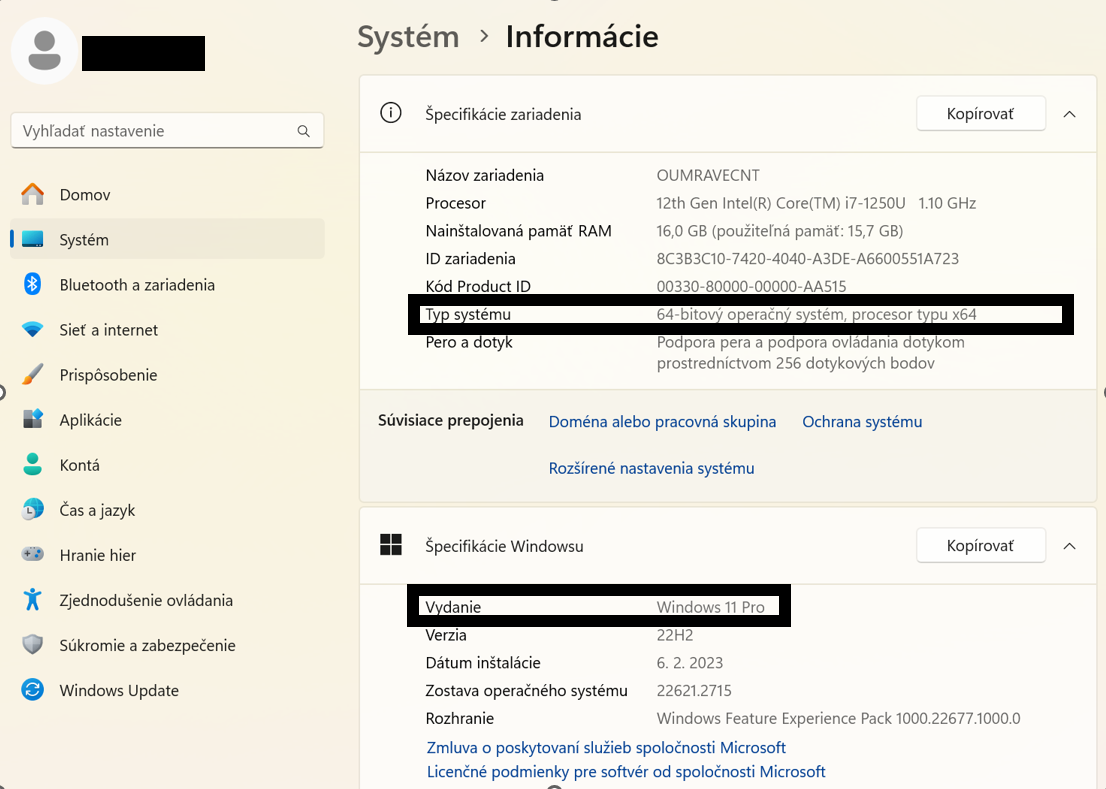1106x789 pixels.
Task: Click the breadcrumb chevron separator
Action: point(484,36)
